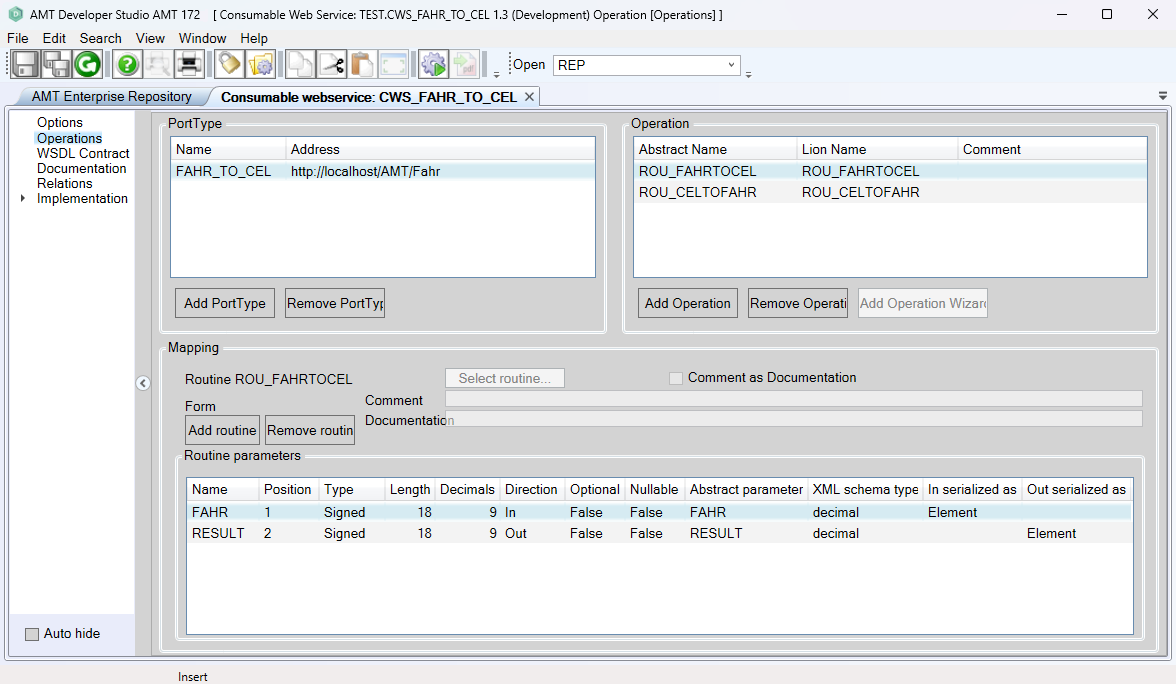Click the Save floppy disk icon
1176x684 pixels.
25,64
